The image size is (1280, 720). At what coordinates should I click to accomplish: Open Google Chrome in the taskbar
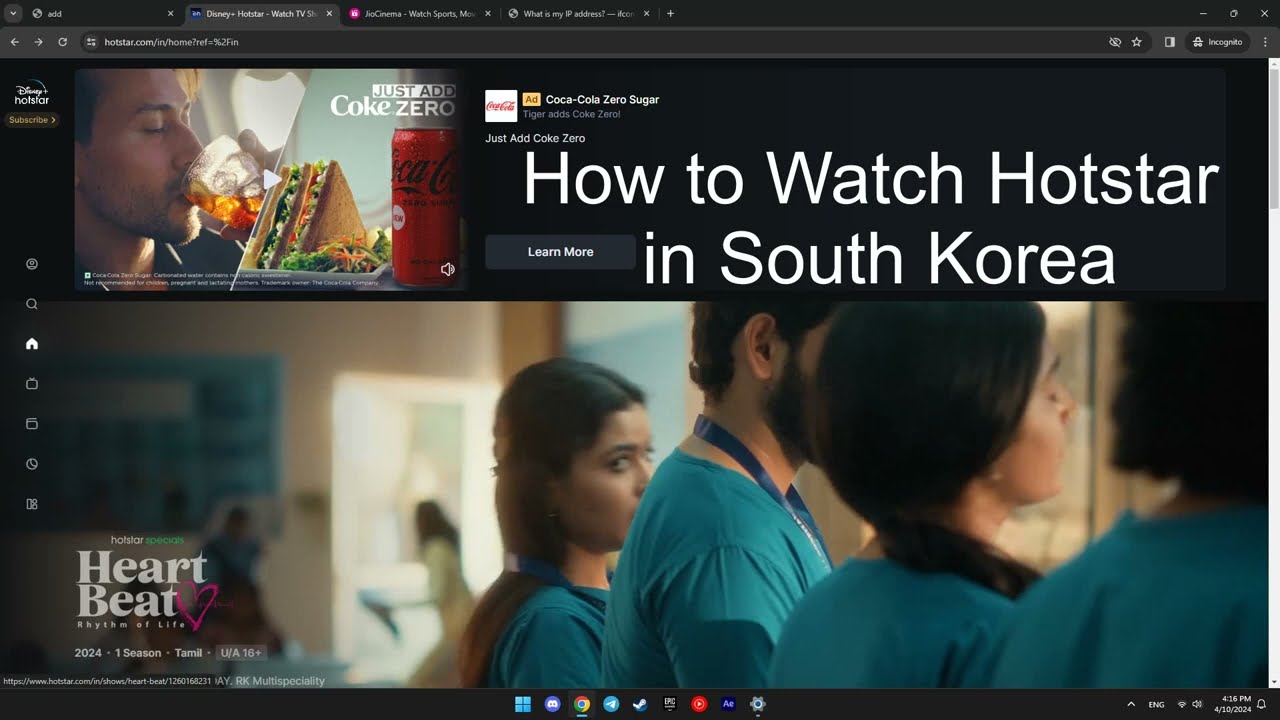click(x=582, y=704)
